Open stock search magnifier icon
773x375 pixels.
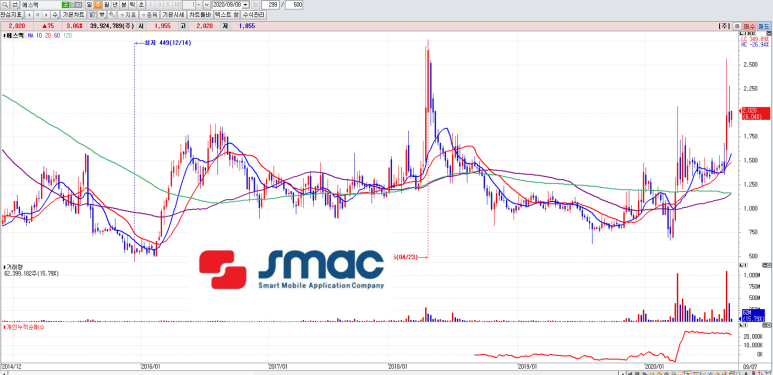[4, 4]
